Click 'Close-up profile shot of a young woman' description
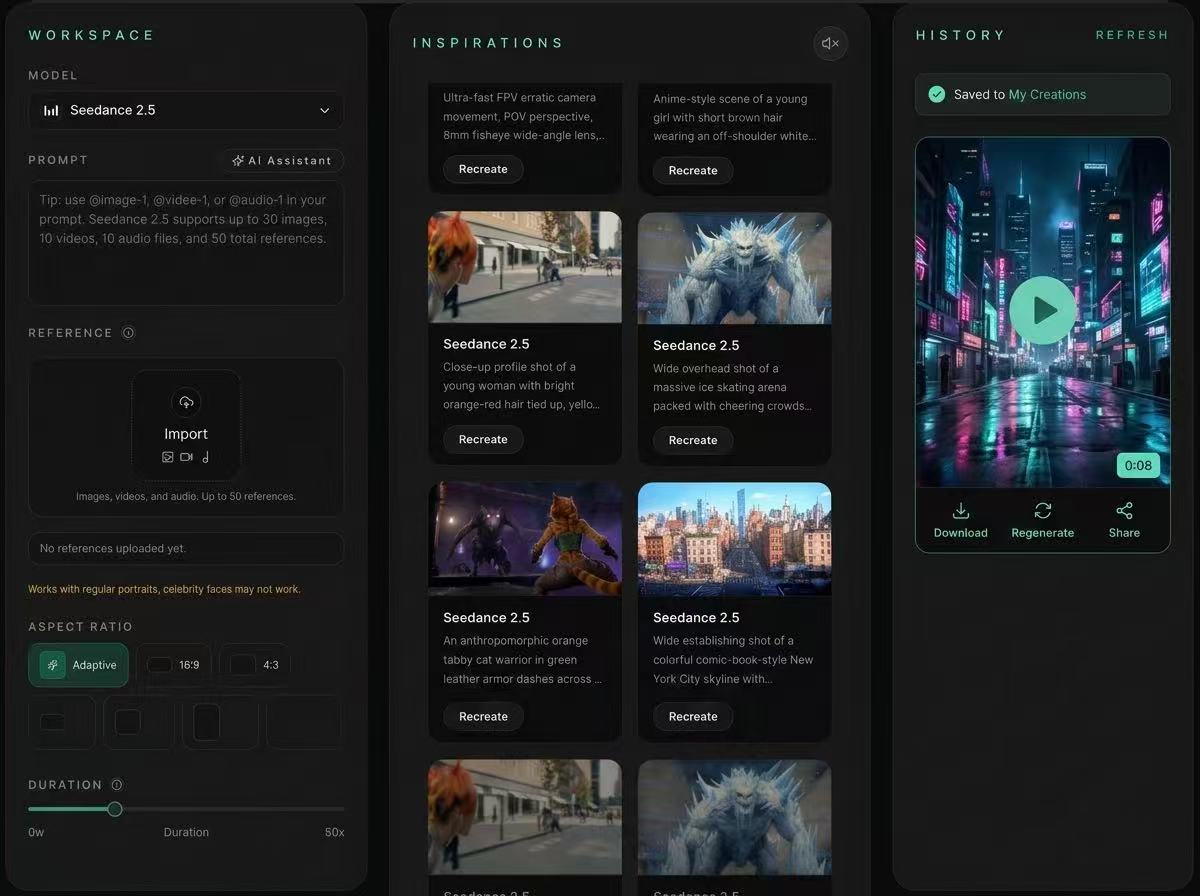 pos(521,386)
